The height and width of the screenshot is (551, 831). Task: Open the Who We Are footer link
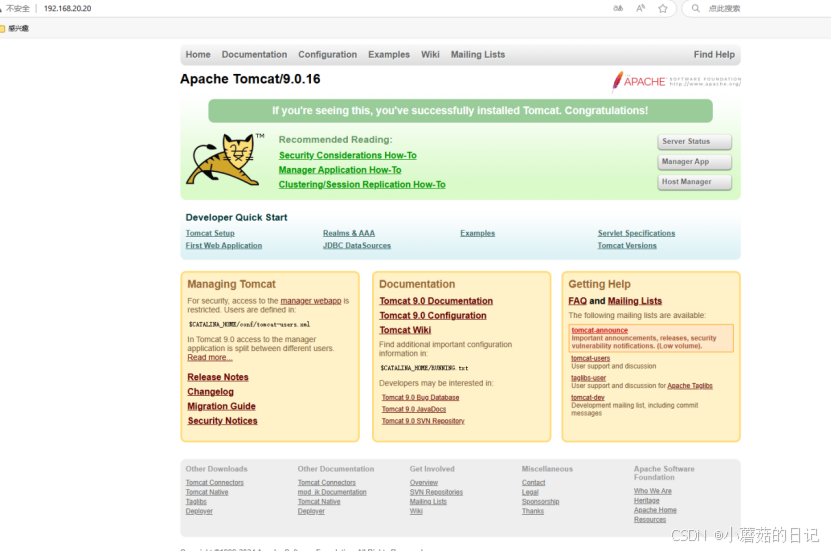coord(653,491)
